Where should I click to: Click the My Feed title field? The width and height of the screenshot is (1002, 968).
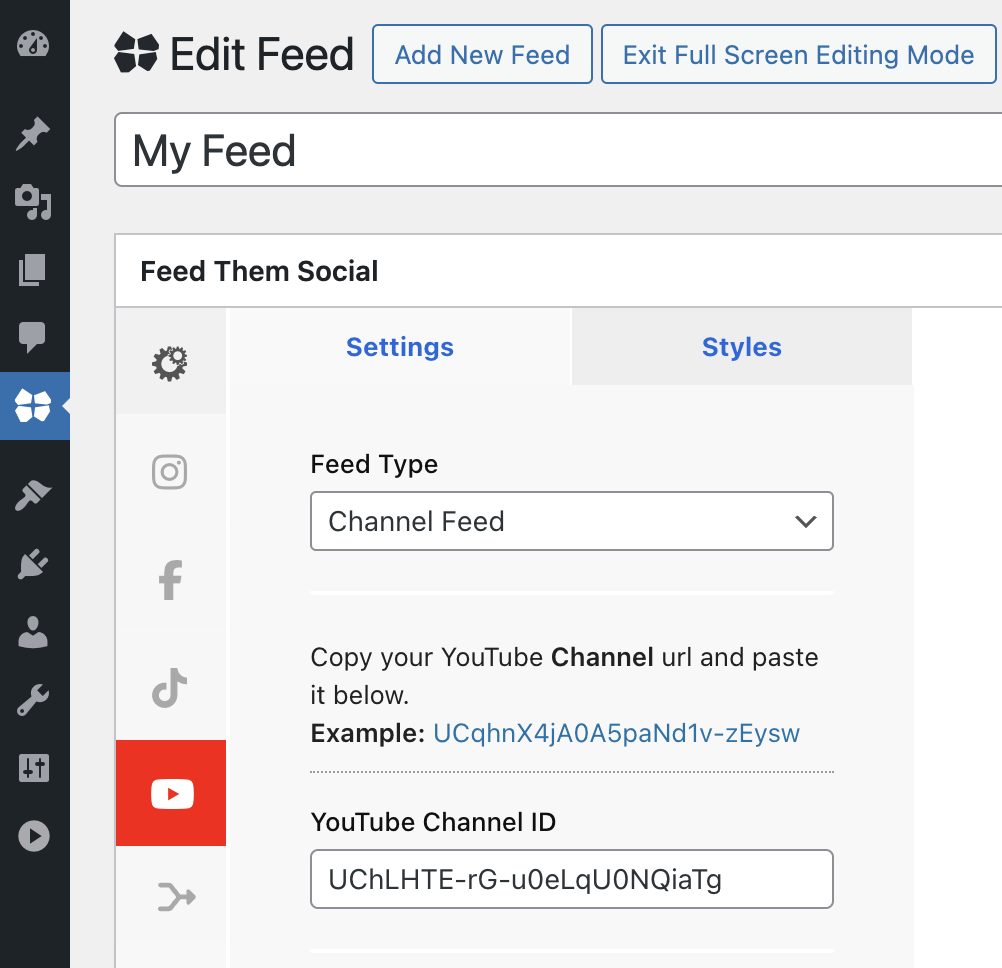pos(559,150)
